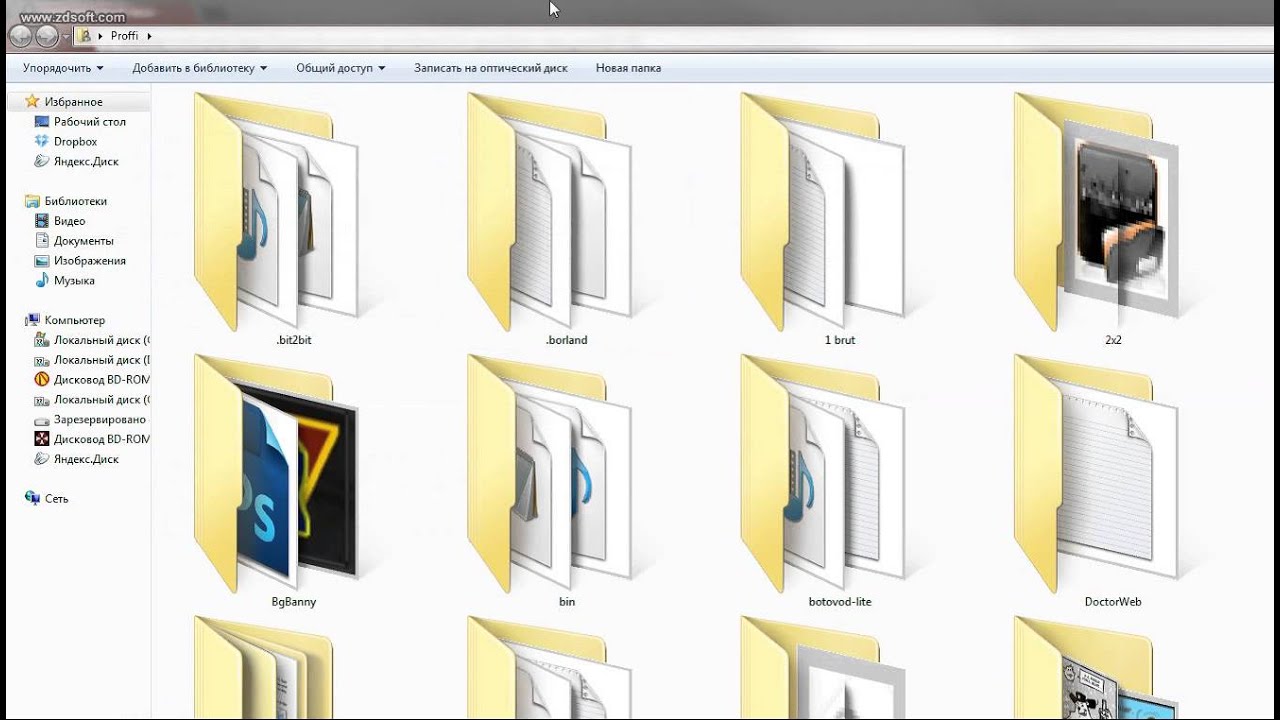Select the BgBanny folder thumbnail
The height and width of the screenshot is (720, 1280).
pos(276,474)
